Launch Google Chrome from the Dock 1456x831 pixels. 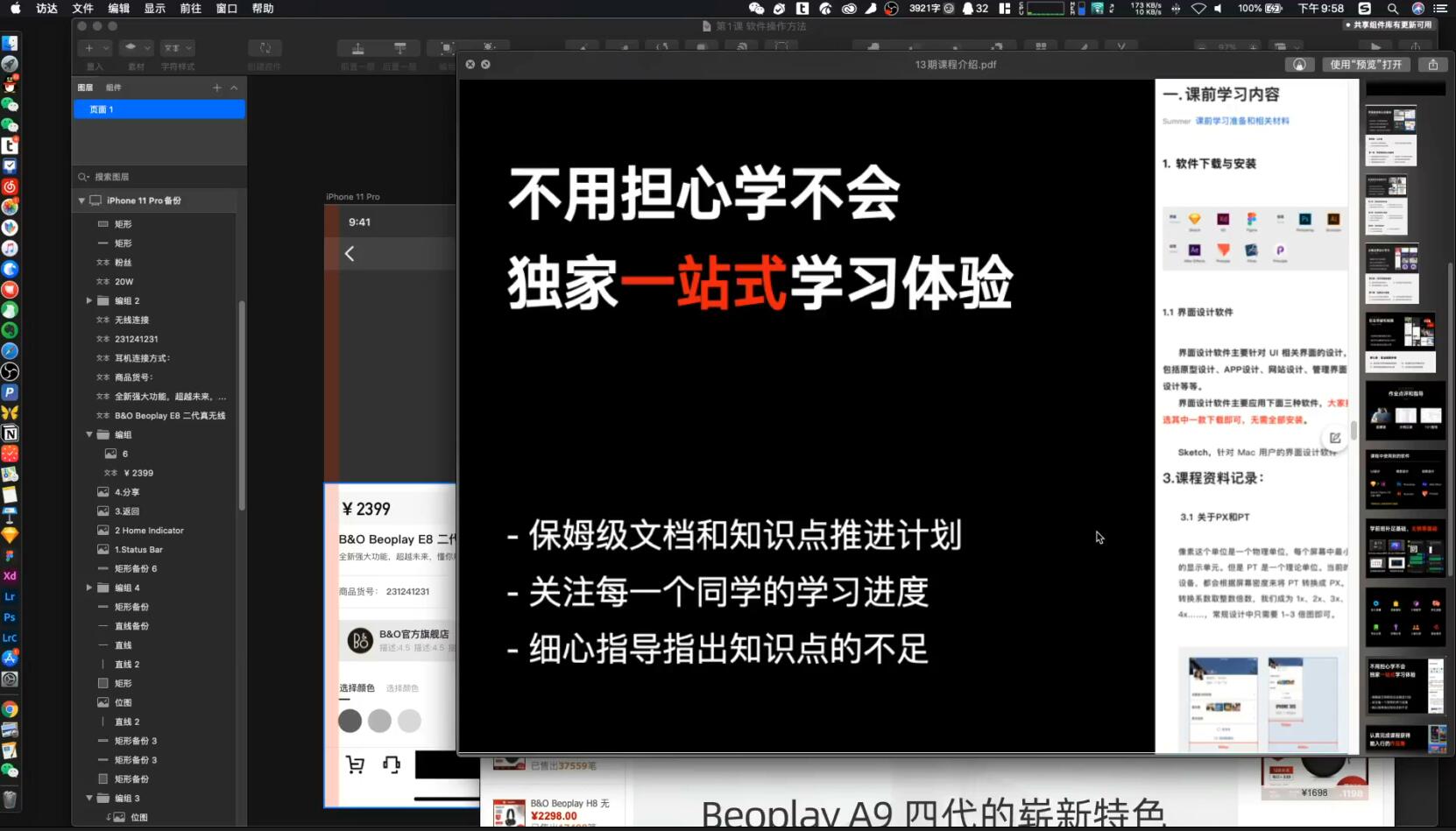click(x=10, y=709)
